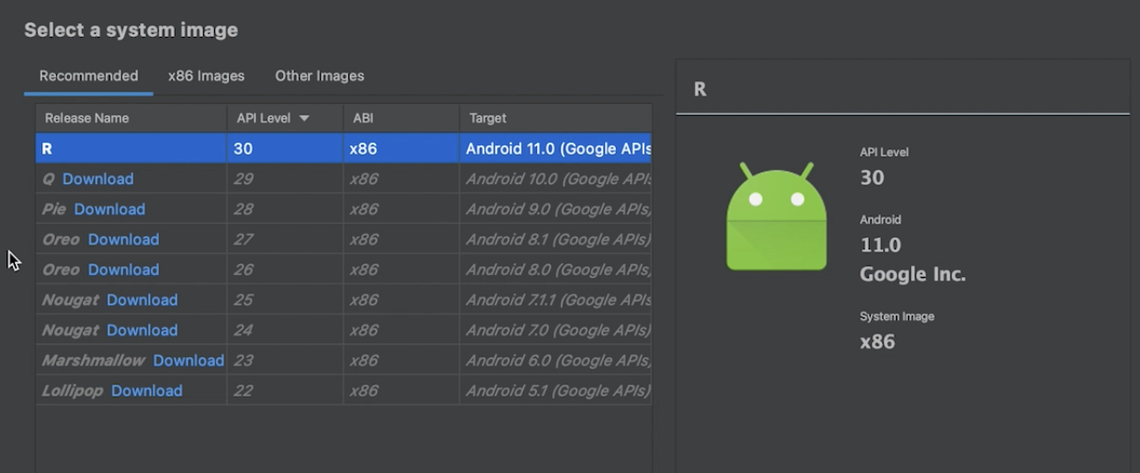Viewport: 1140px width, 473px height.
Task: Download the Q system image
Action: (x=98, y=179)
